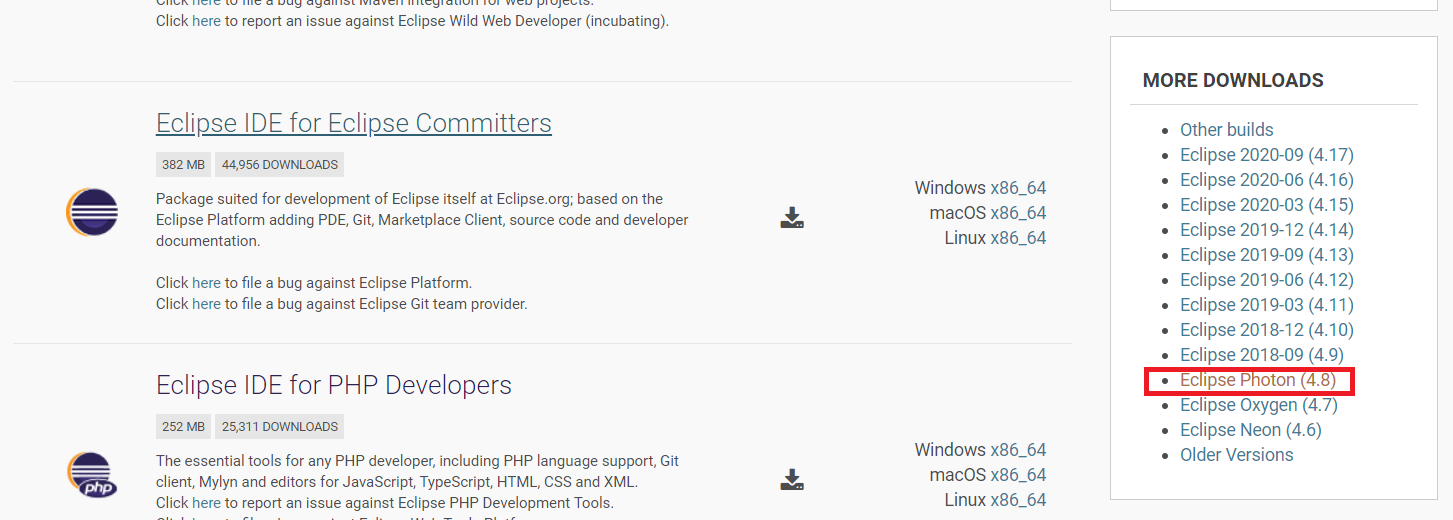1453x520 pixels.
Task: Open Eclipse 2019-03 (4.11) downloads
Action: pyautogui.click(x=1267, y=305)
